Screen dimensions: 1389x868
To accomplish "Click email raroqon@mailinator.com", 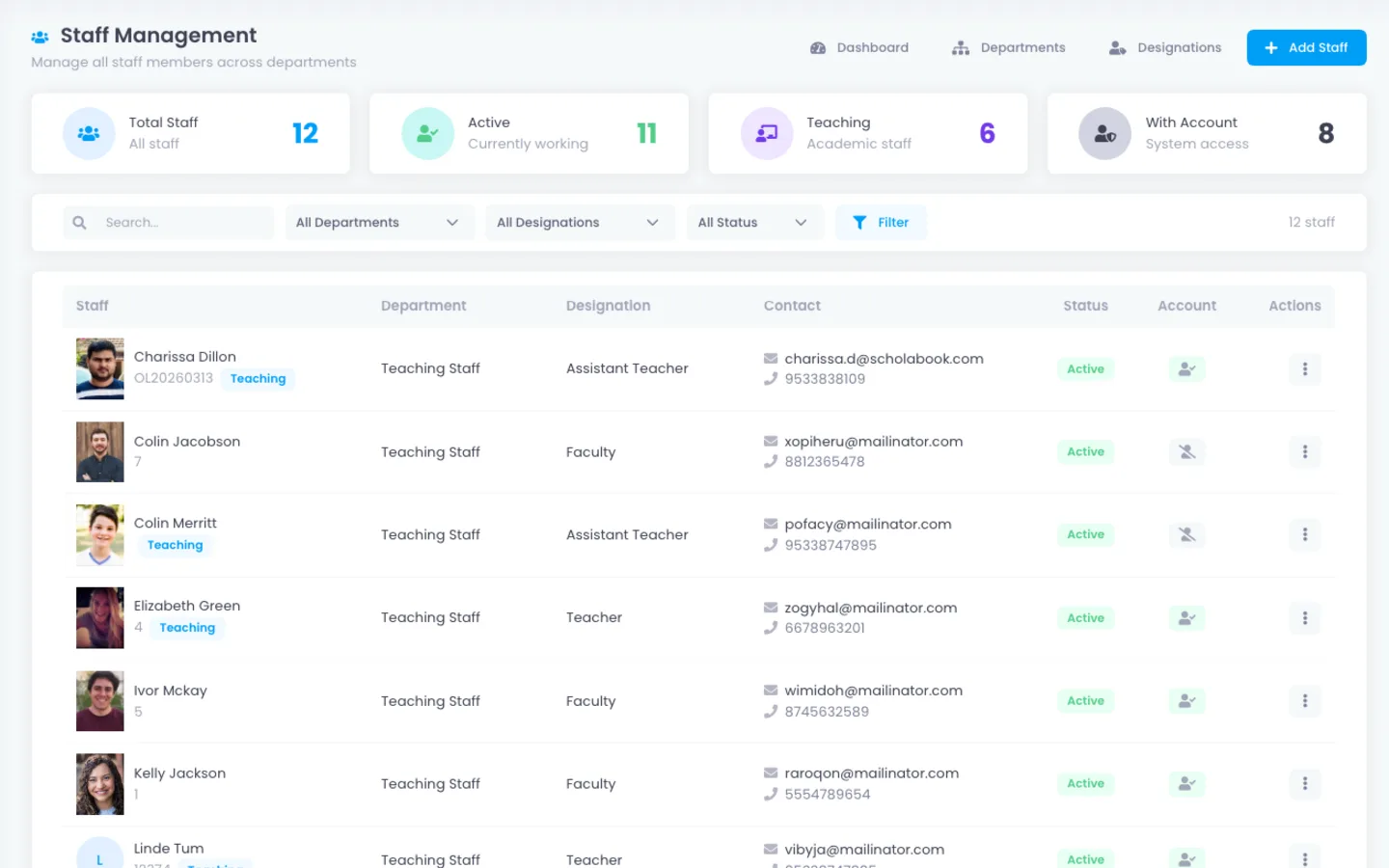I will point(871,773).
